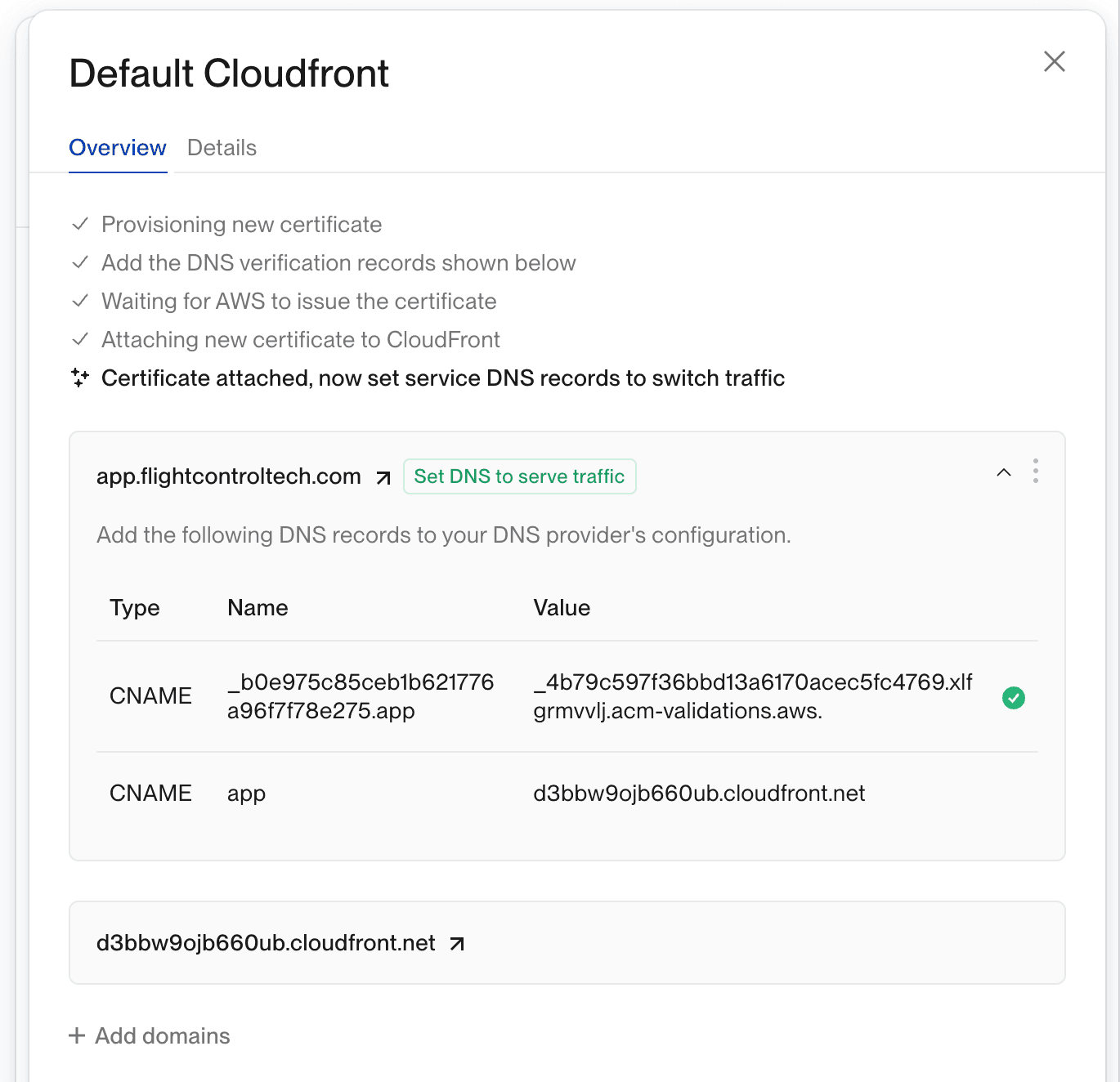Click 'Waiting for AWS to issue the certificate' text
The height and width of the screenshot is (1082, 1120).
click(299, 302)
